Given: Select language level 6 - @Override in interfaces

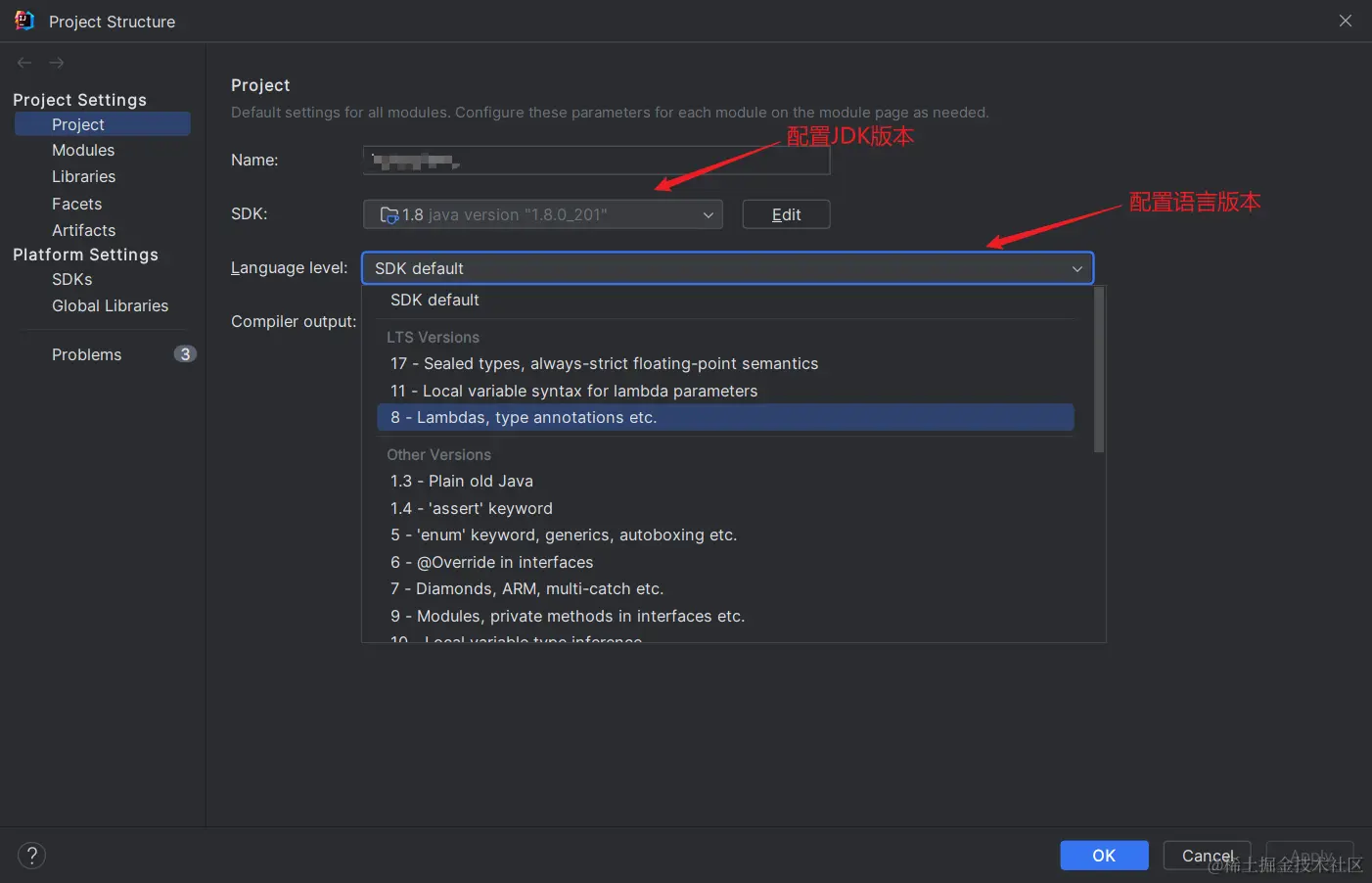Looking at the screenshot, I should click(726, 562).
